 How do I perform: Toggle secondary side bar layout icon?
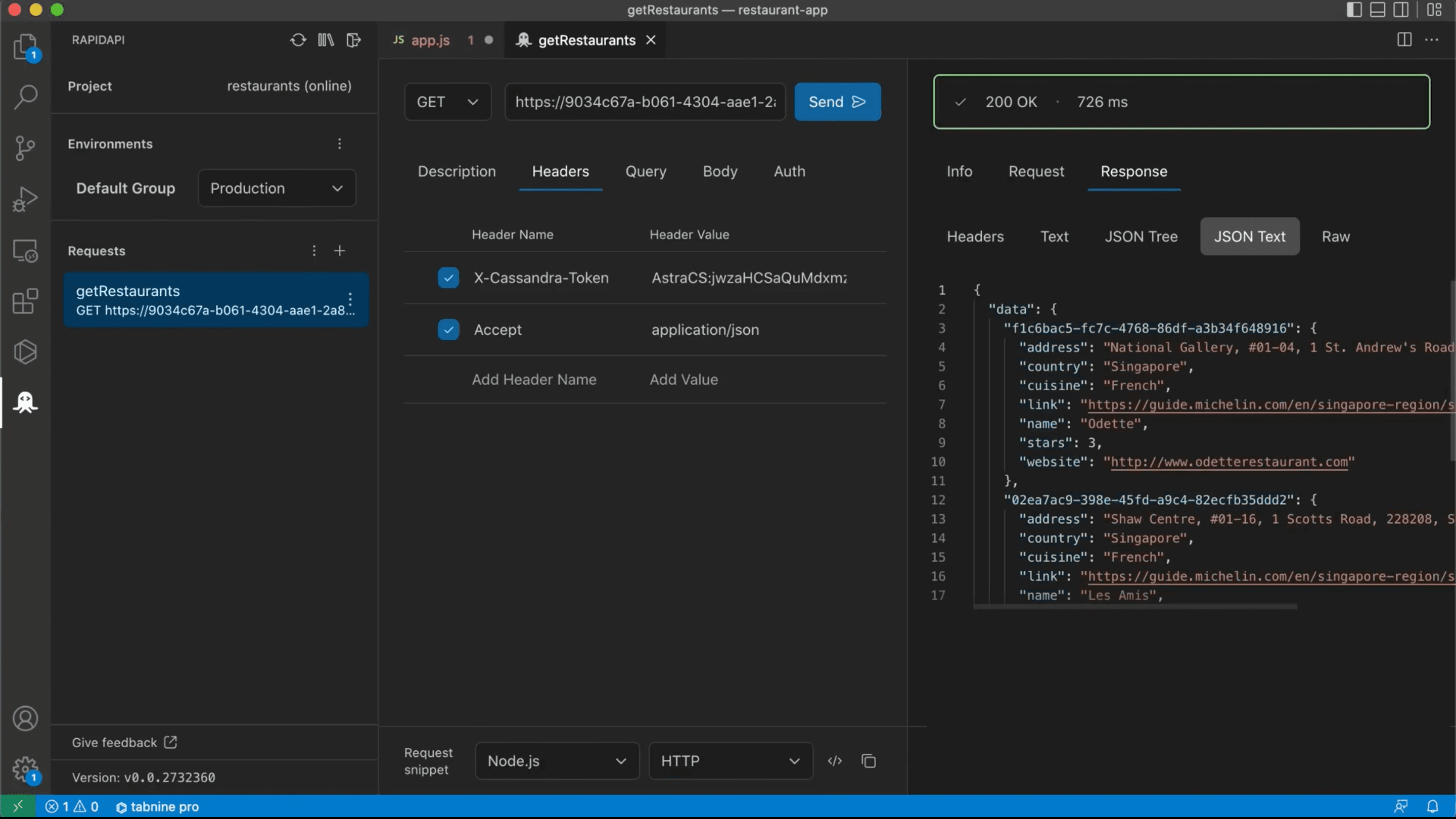click(x=1400, y=10)
